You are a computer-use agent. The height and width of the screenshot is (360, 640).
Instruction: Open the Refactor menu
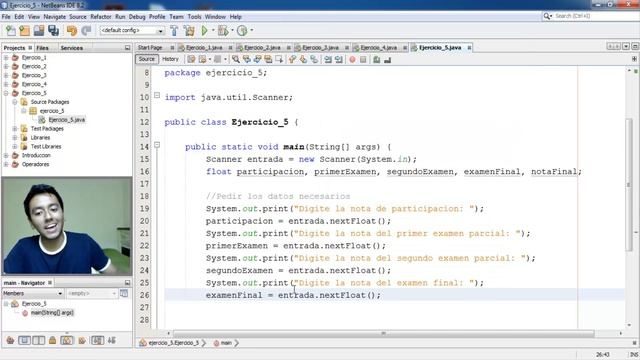(101, 17)
